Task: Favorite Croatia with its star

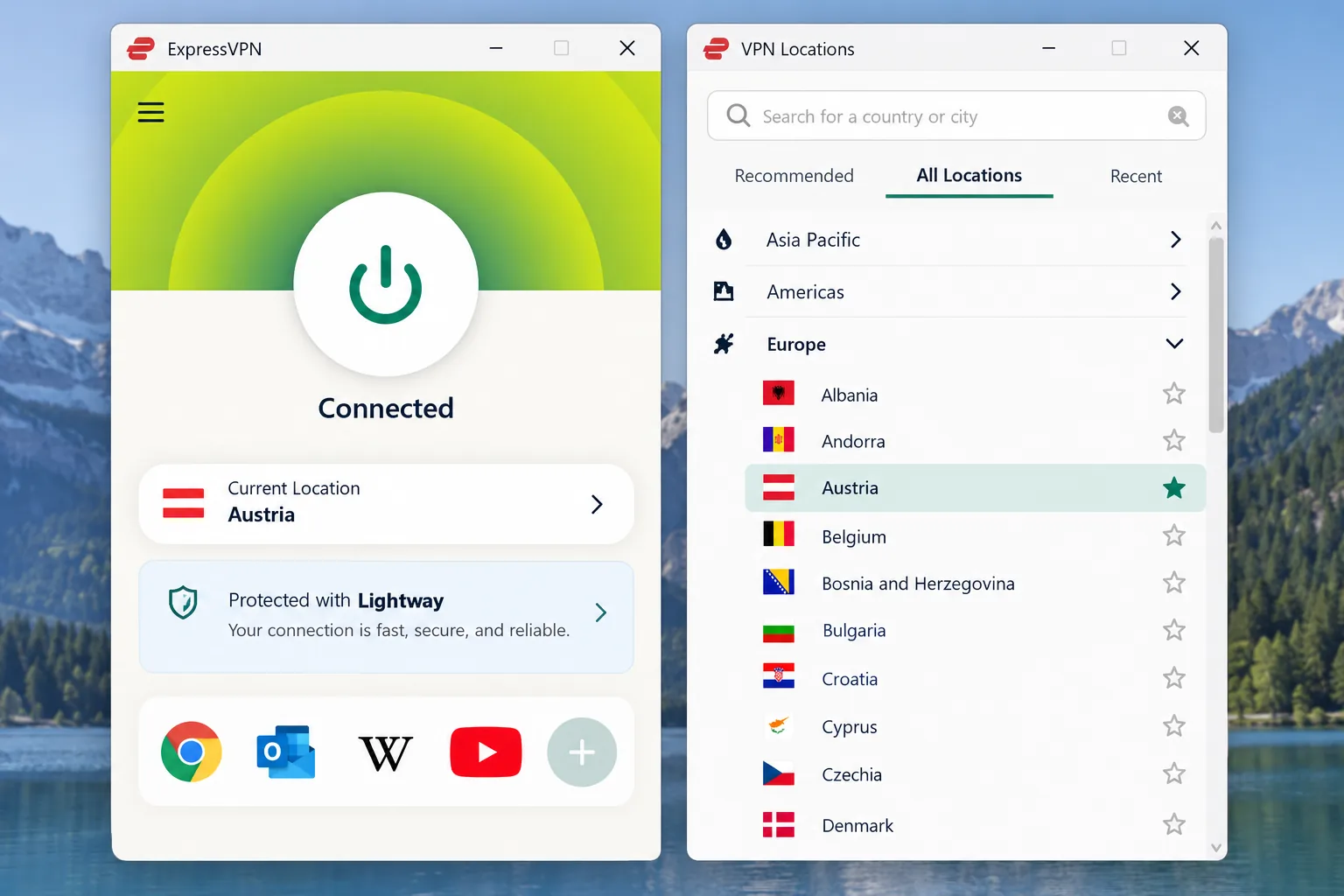Action: tap(1174, 678)
